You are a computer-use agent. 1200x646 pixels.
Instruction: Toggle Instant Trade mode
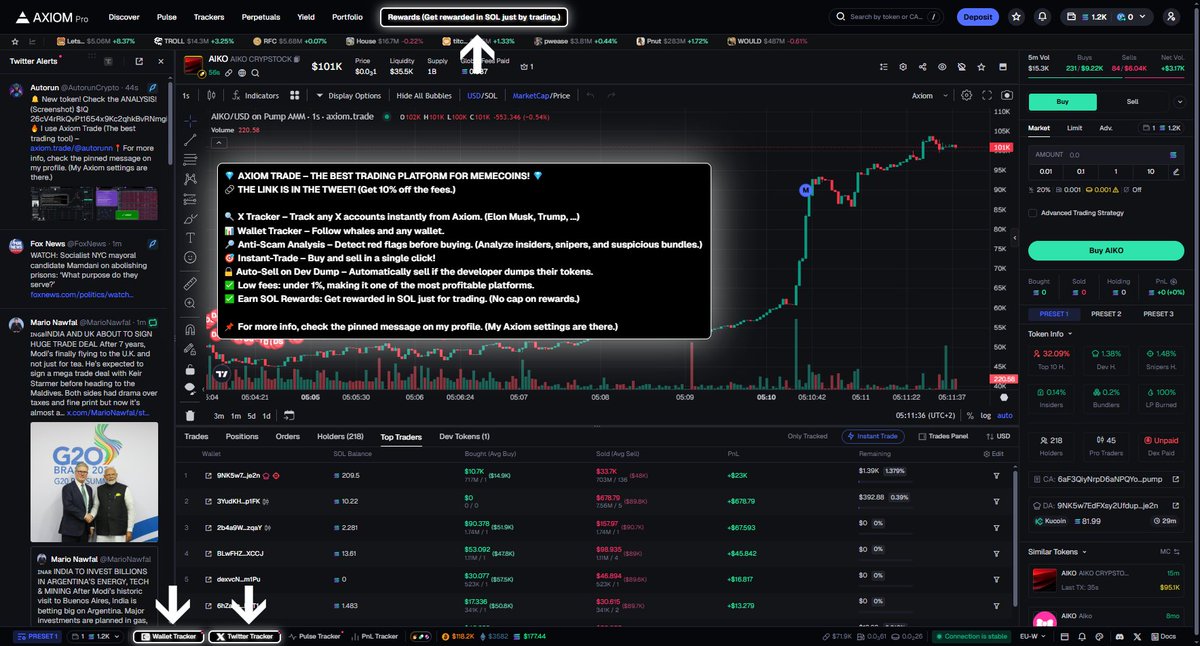(x=875, y=436)
